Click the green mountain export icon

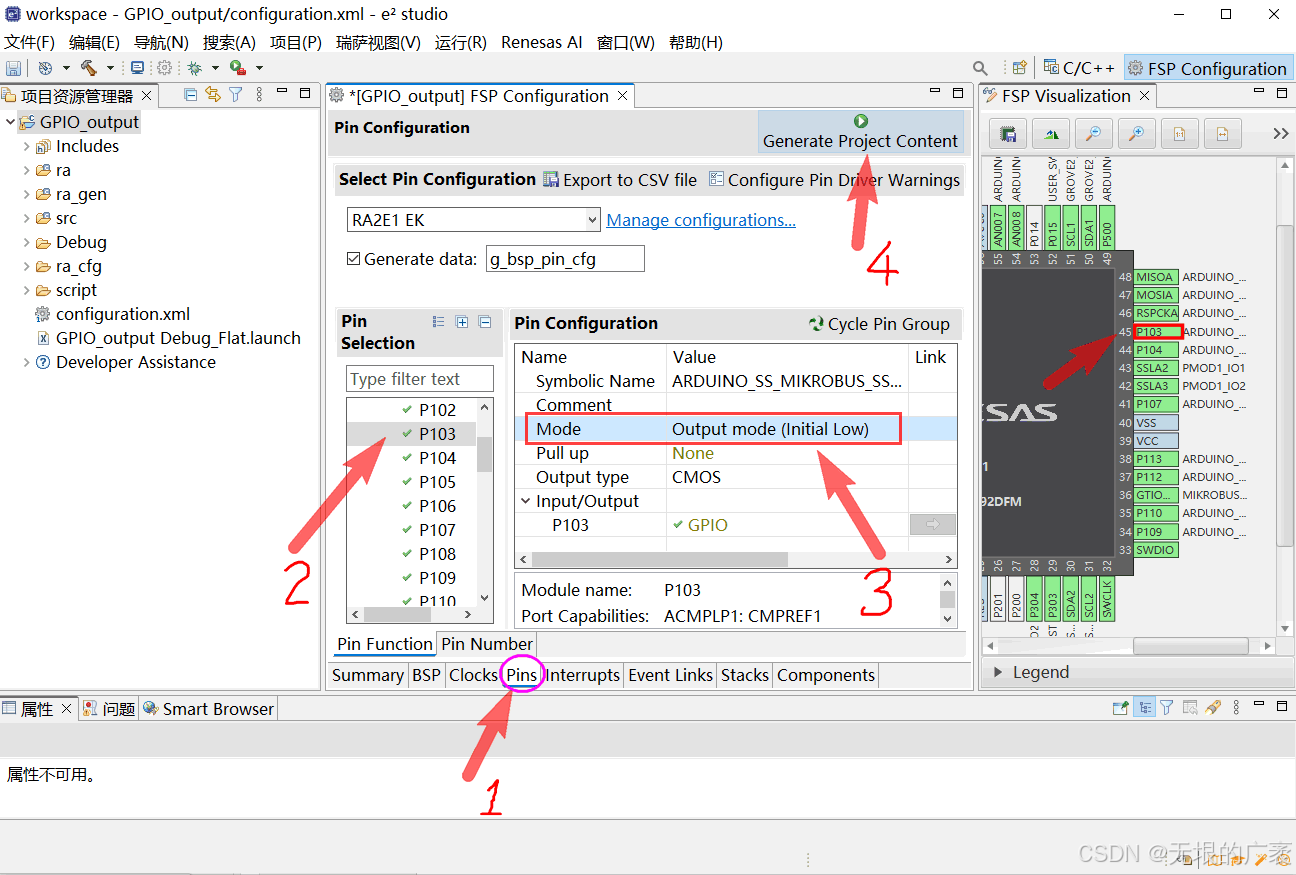tap(1051, 133)
